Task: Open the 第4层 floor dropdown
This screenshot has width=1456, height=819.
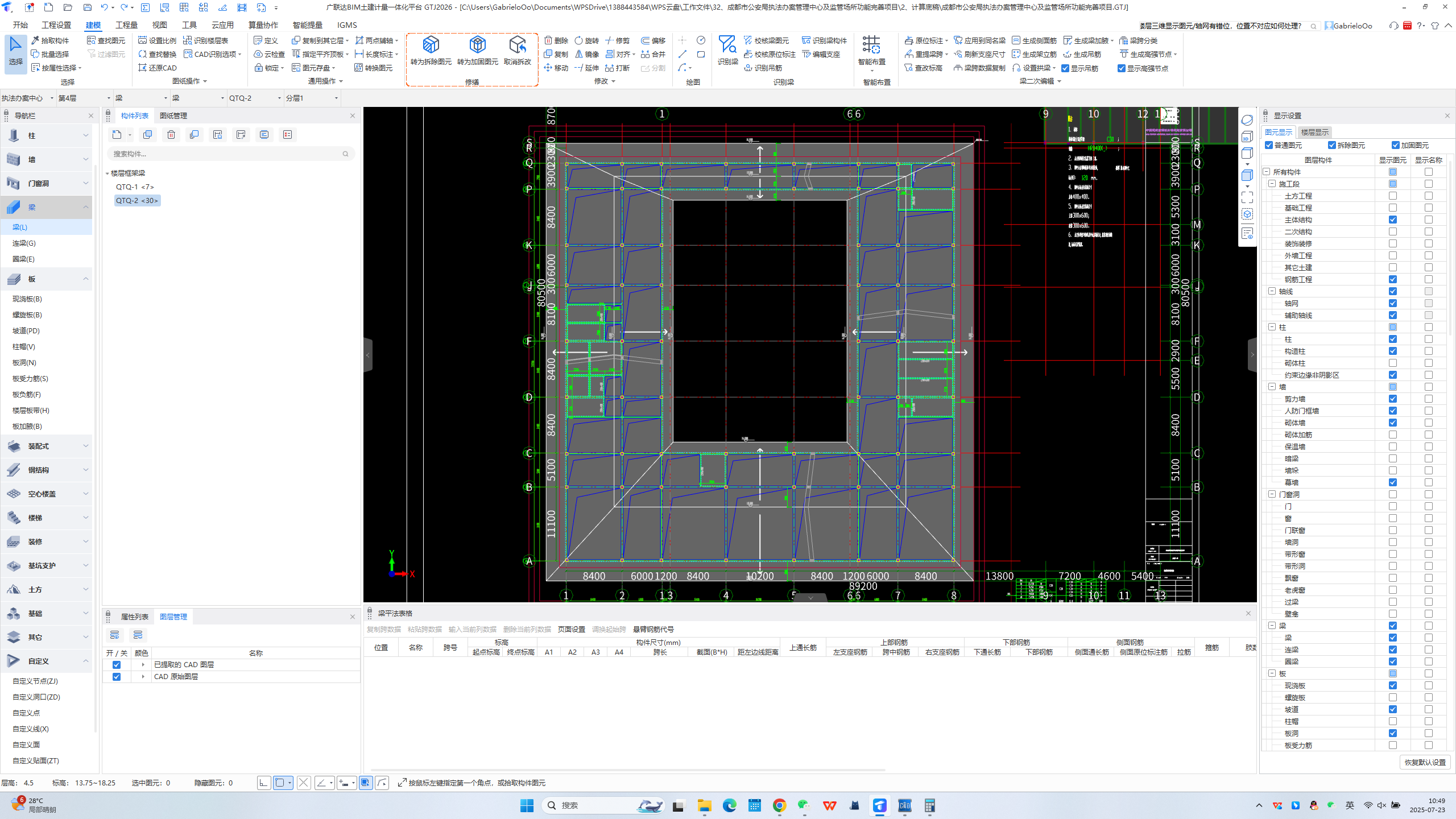Action: 84,98
